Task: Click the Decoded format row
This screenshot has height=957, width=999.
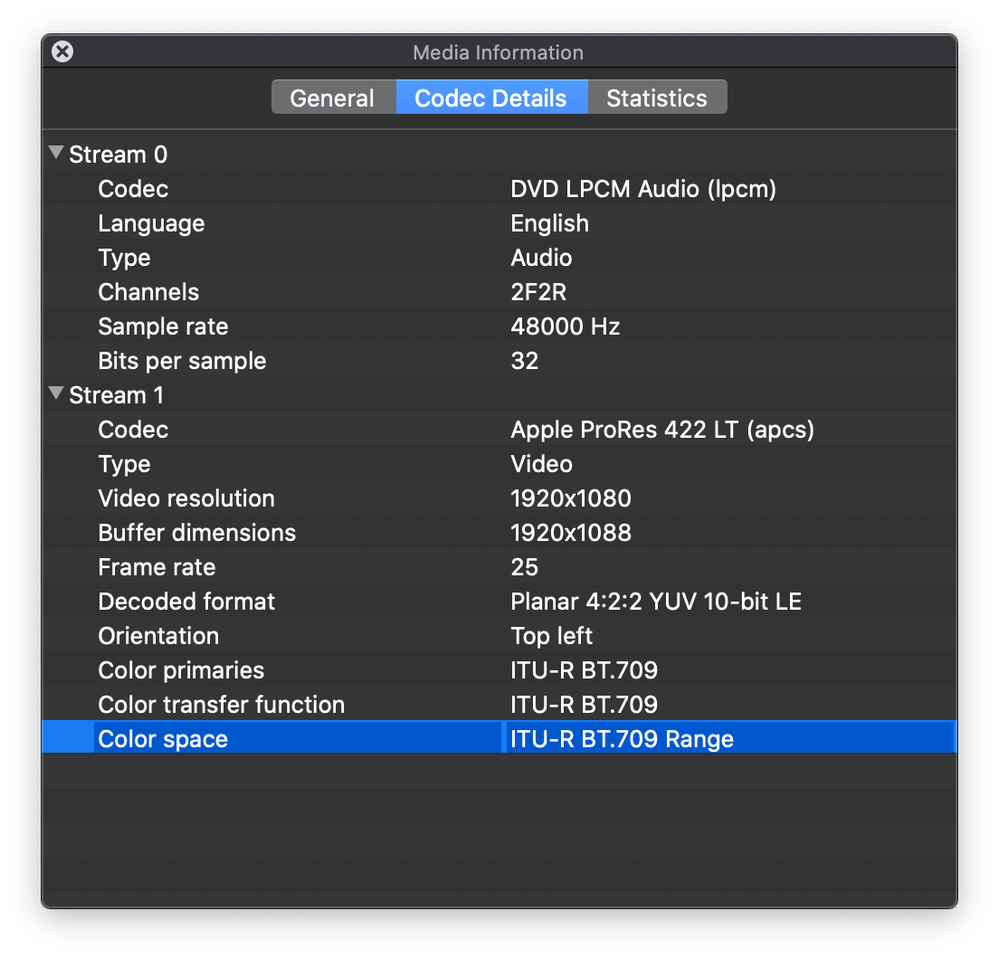Action: (x=186, y=602)
